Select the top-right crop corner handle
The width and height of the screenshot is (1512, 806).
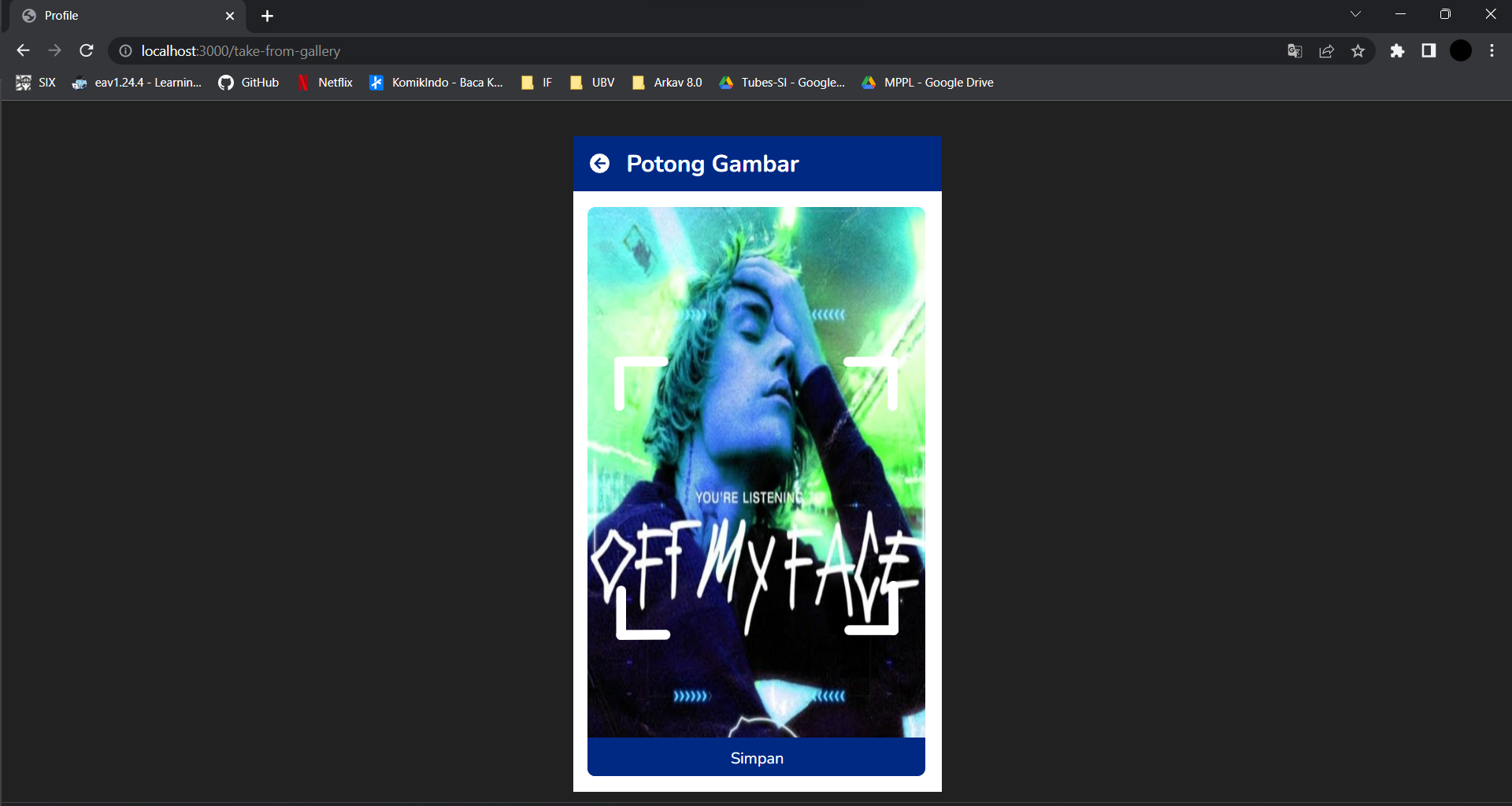point(871,383)
